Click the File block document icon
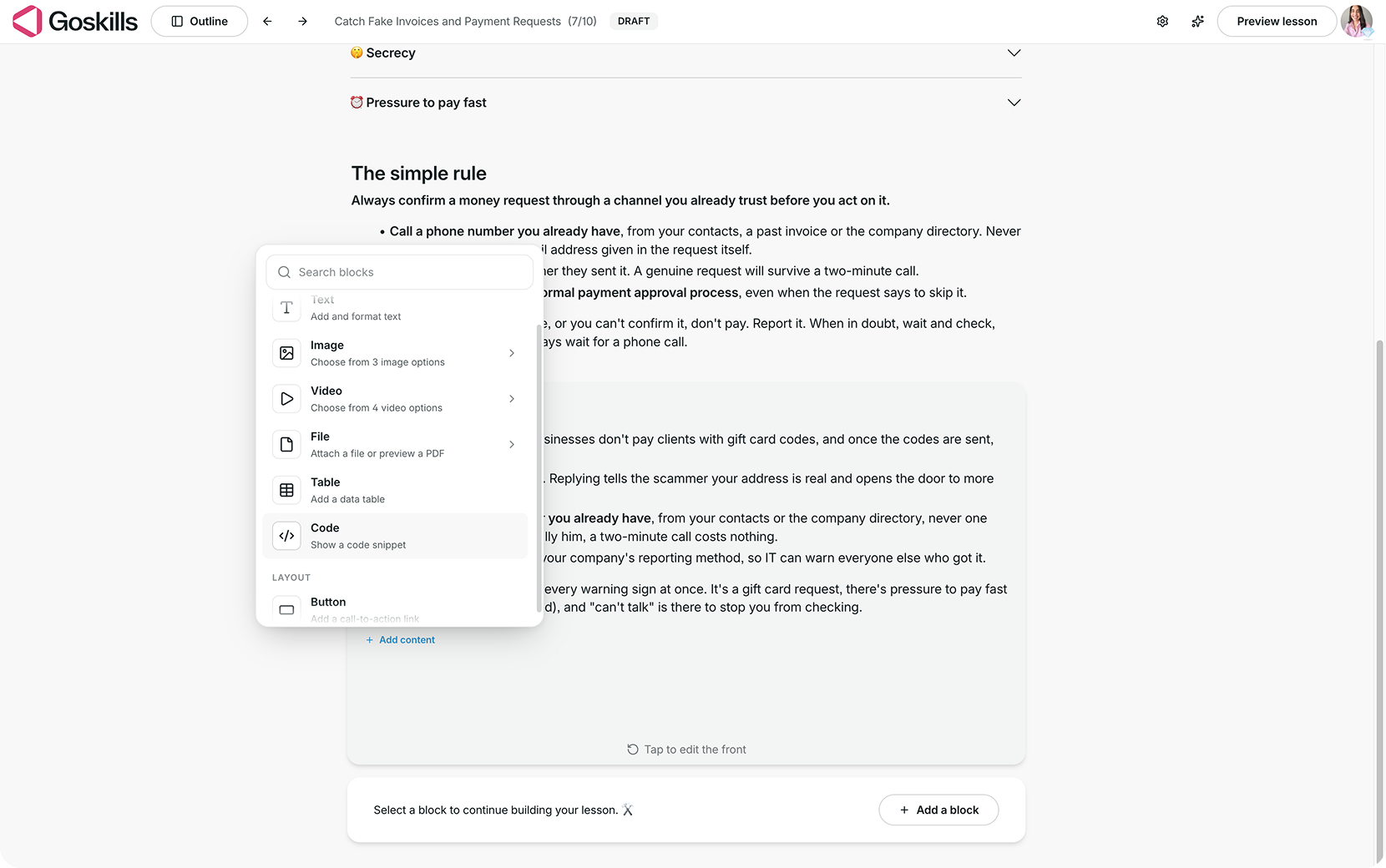 point(286,445)
